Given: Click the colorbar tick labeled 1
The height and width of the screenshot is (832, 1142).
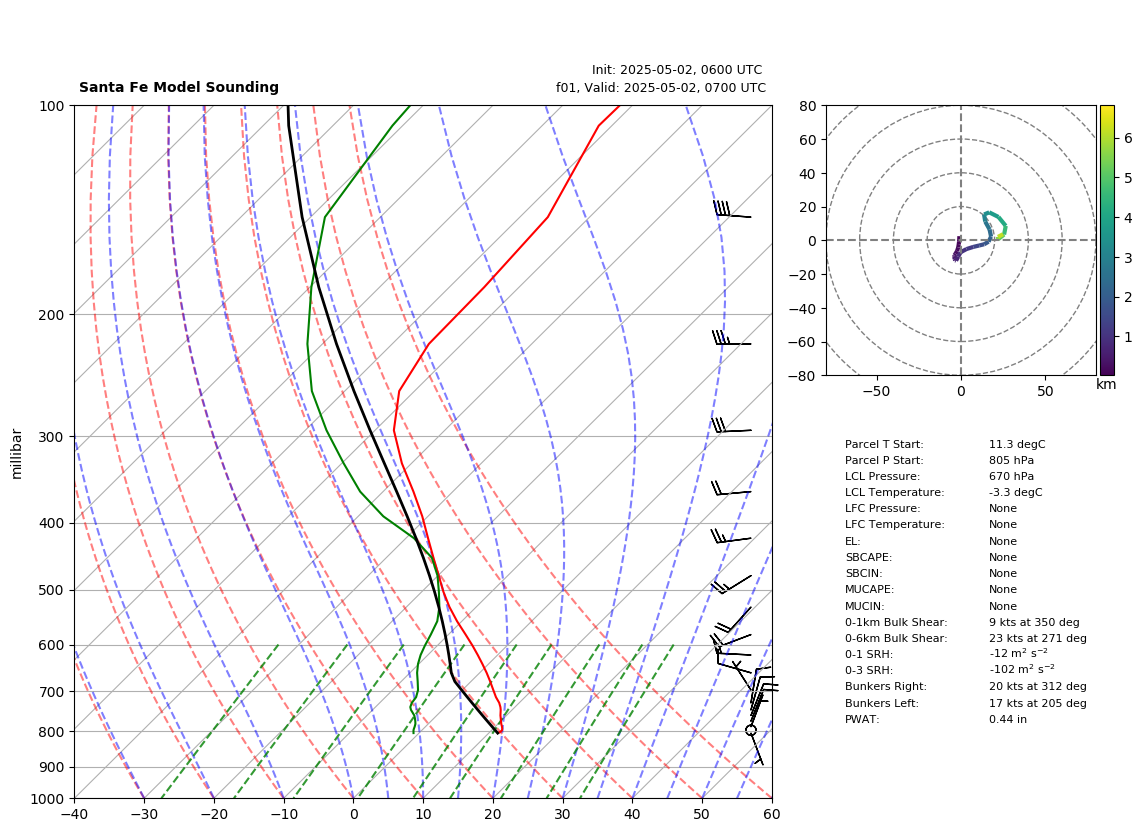Looking at the screenshot, I should click(x=1128, y=337).
